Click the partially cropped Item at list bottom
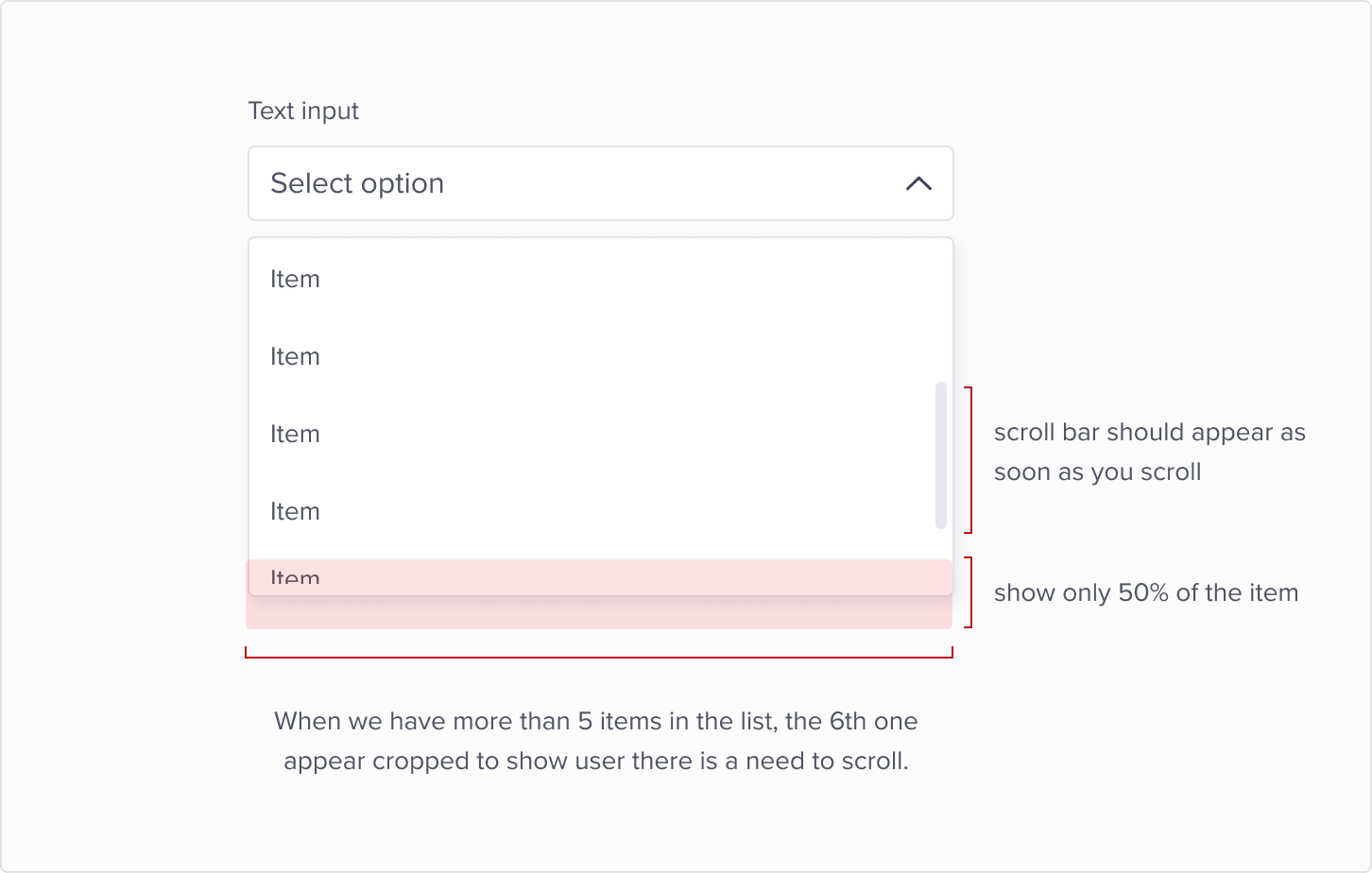1372x873 pixels. pyautogui.click(x=295, y=576)
